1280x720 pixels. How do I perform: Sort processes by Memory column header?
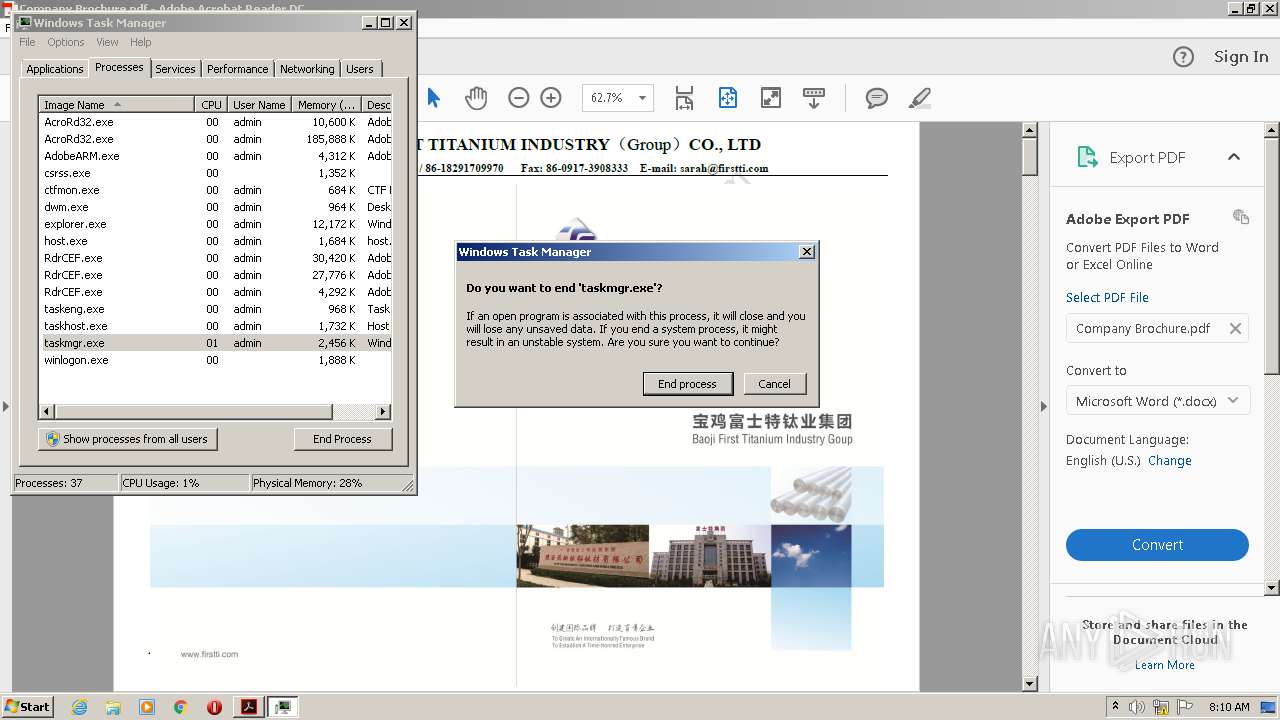[x=327, y=105]
